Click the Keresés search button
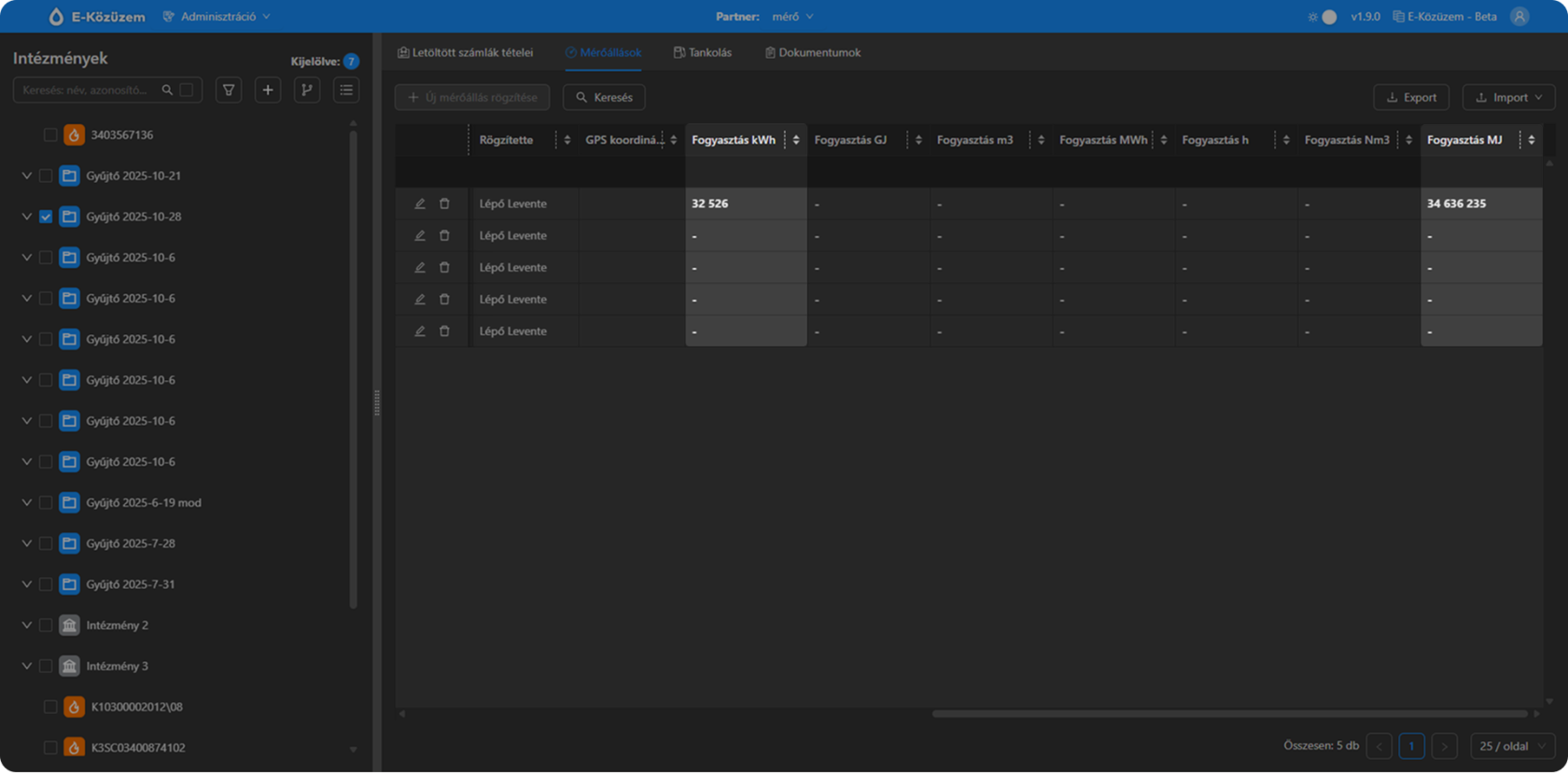The height and width of the screenshot is (773, 1568). click(604, 97)
